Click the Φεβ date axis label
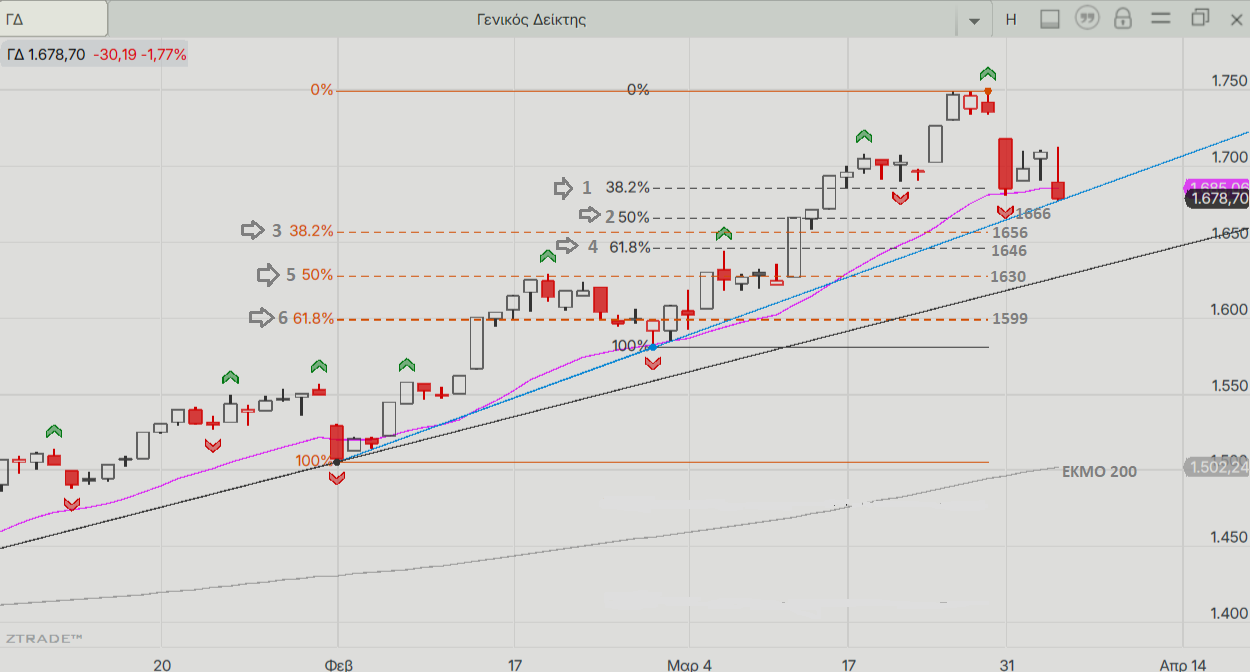Viewport: 1250px width, 672px height. 339,664
